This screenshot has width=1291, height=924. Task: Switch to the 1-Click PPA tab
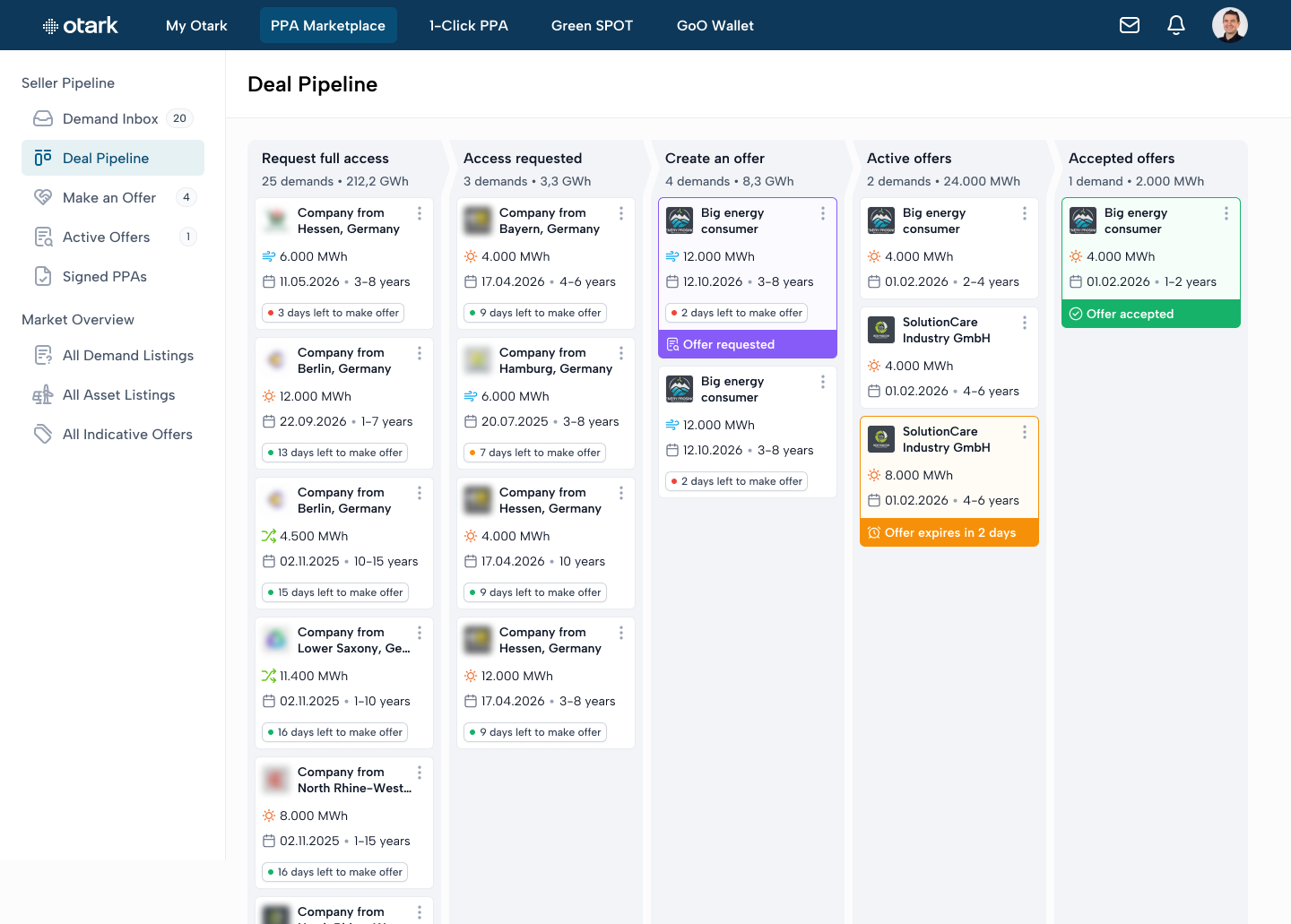coord(468,25)
